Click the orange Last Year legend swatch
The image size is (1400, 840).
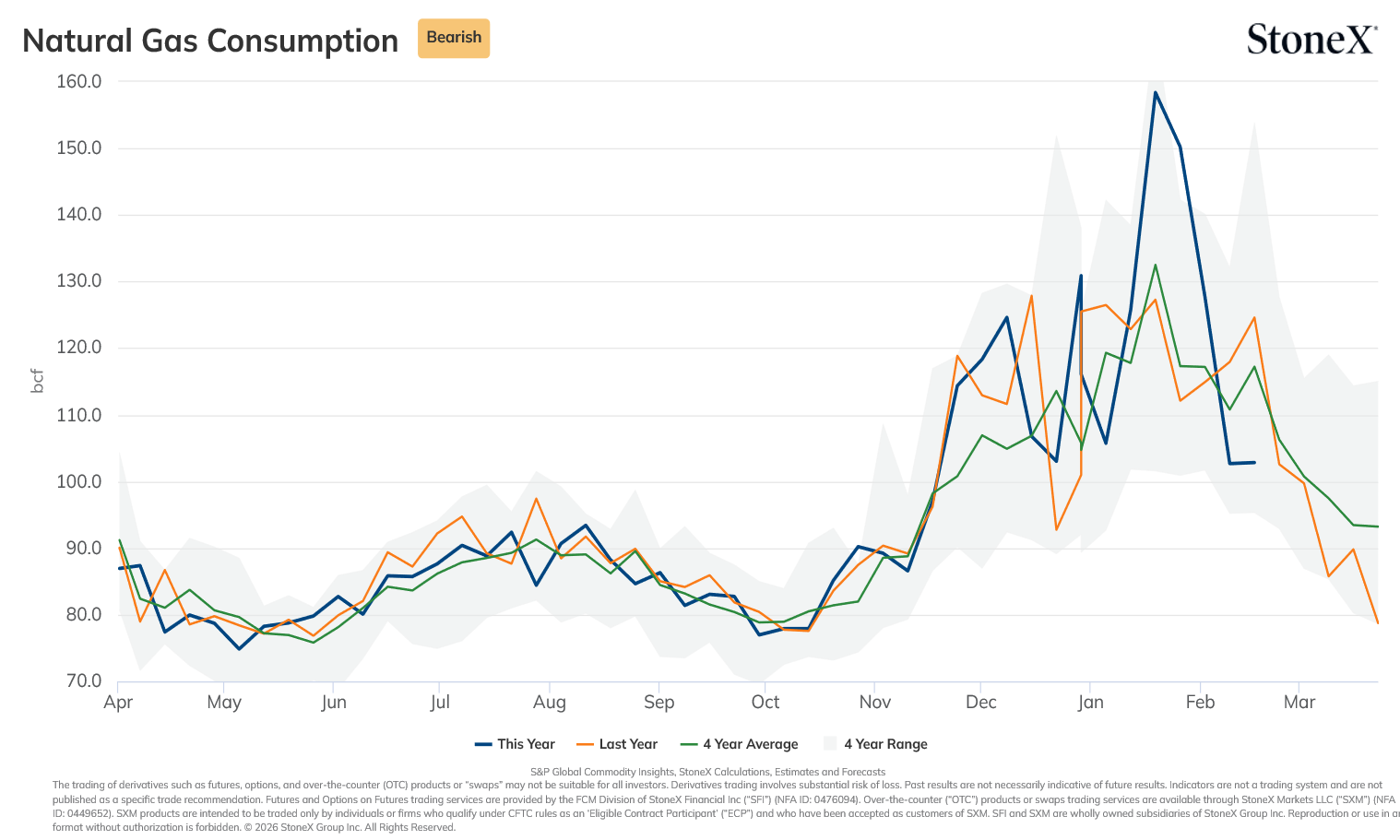pyautogui.click(x=585, y=744)
